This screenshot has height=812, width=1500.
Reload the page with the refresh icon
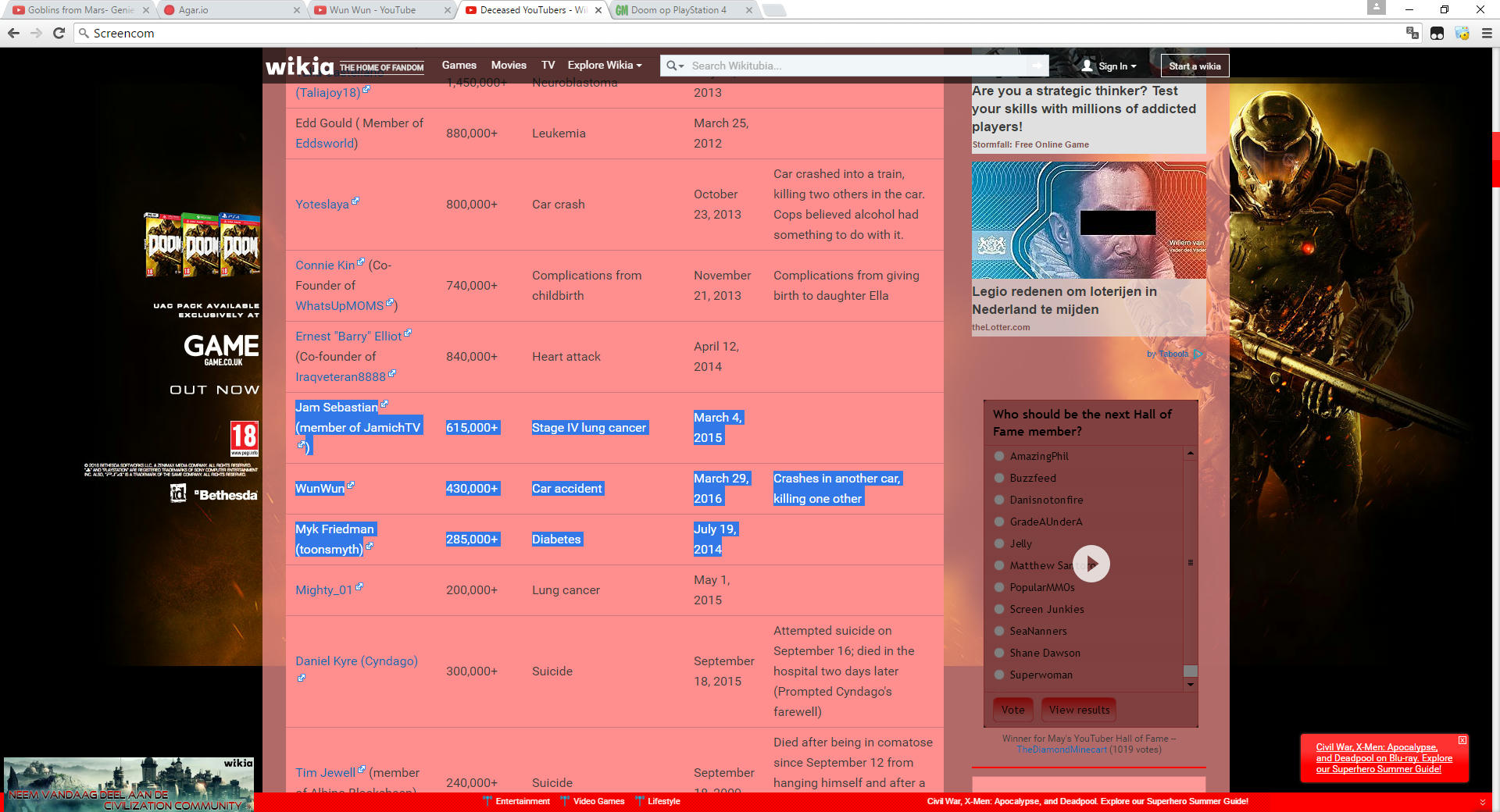point(59,33)
